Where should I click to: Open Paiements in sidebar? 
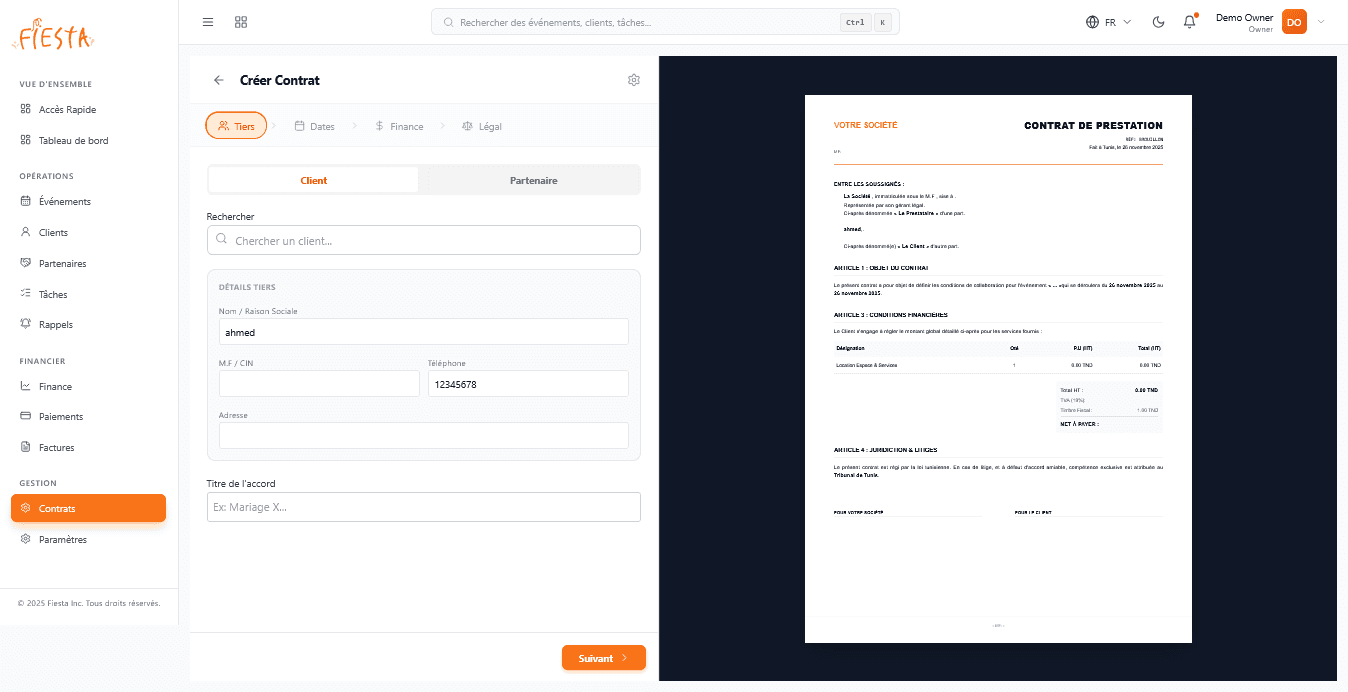(89, 417)
